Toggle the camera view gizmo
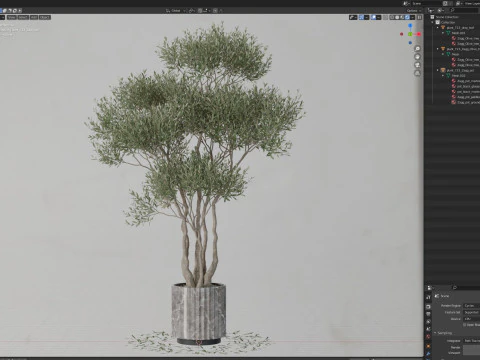Image resolution: width=480 pixels, height=360 pixels. pyautogui.click(x=417, y=65)
